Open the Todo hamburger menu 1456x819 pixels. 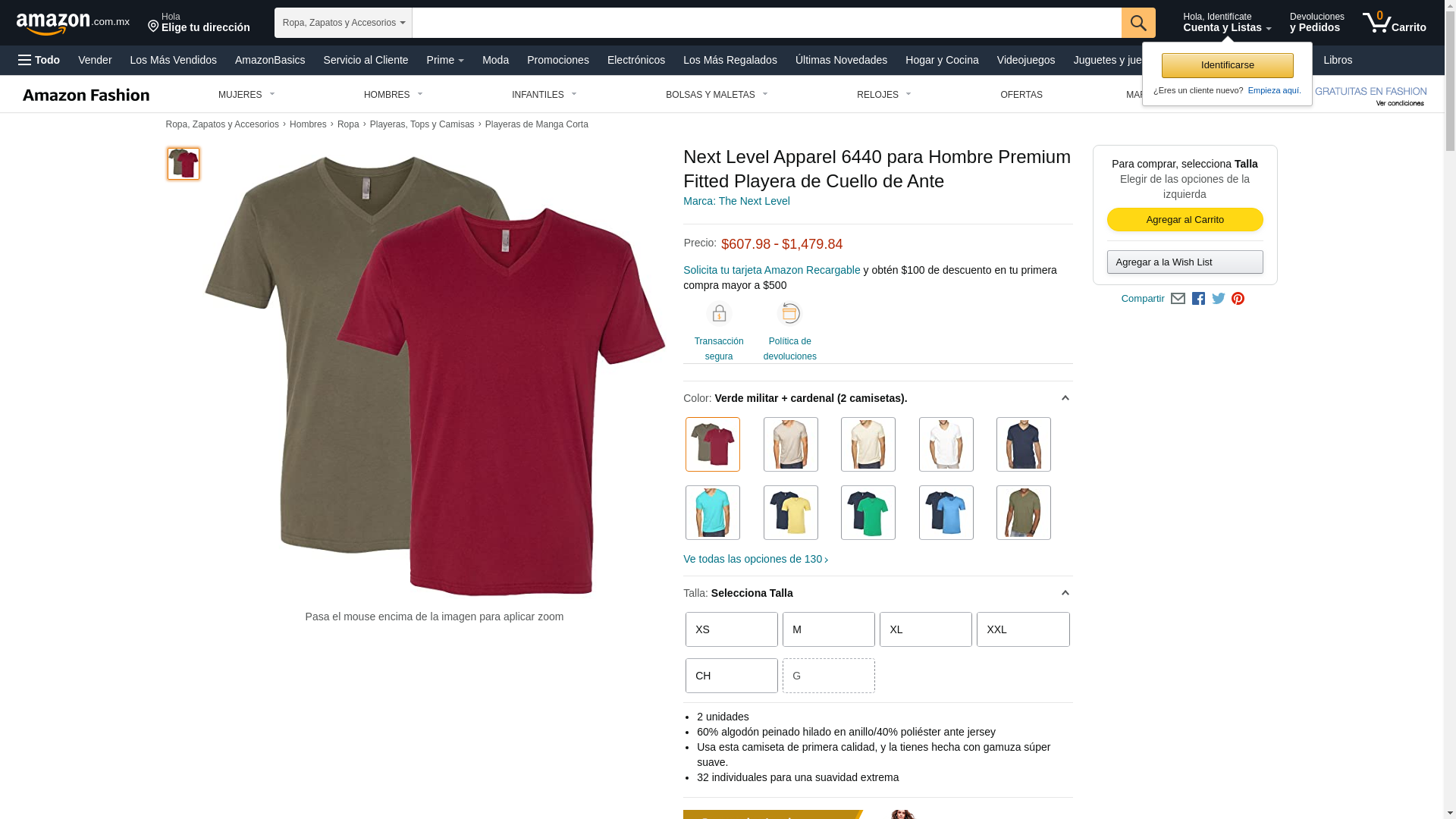point(39,60)
